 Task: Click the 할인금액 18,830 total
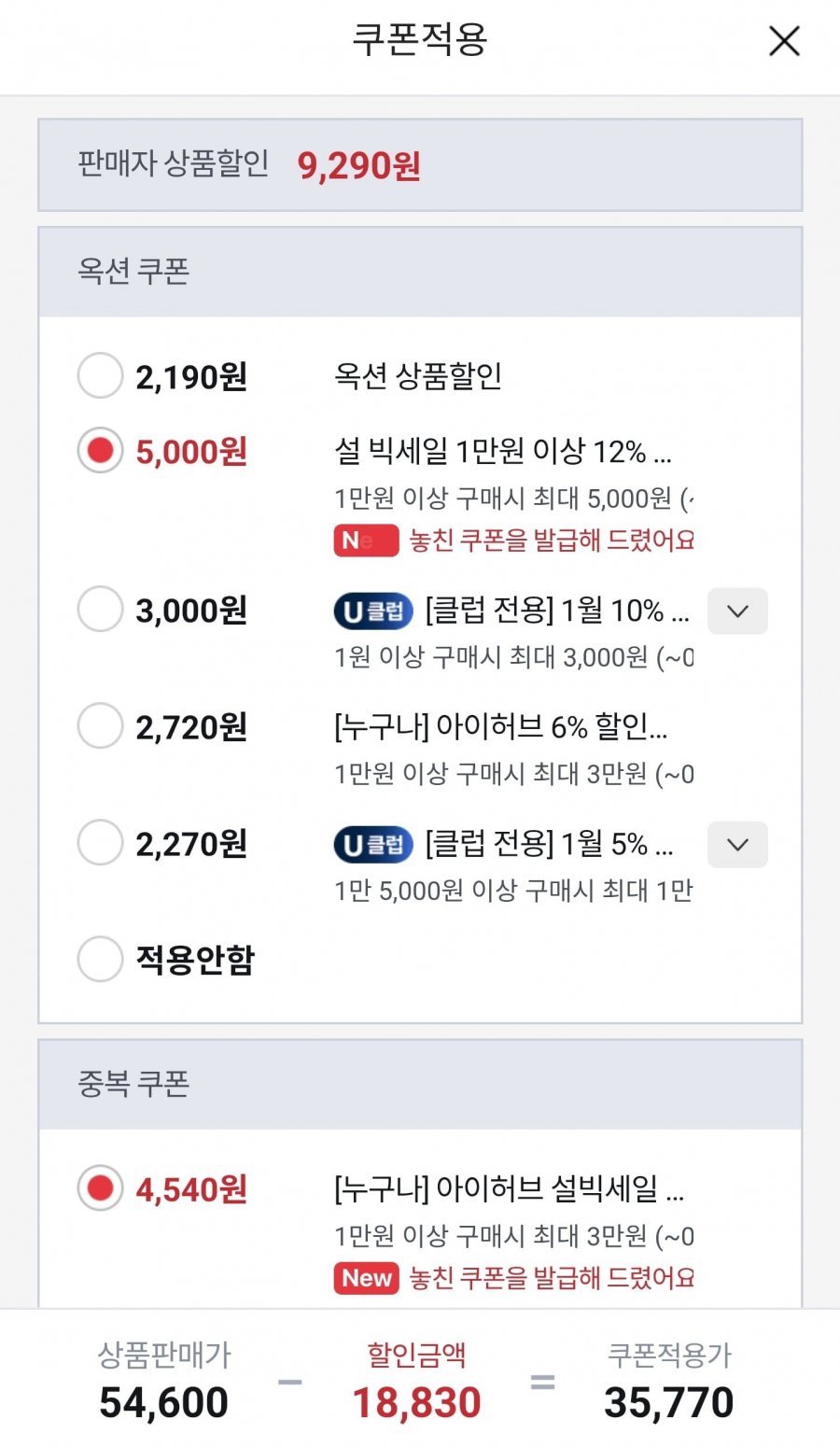pyautogui.click(x=416, y=1401)
